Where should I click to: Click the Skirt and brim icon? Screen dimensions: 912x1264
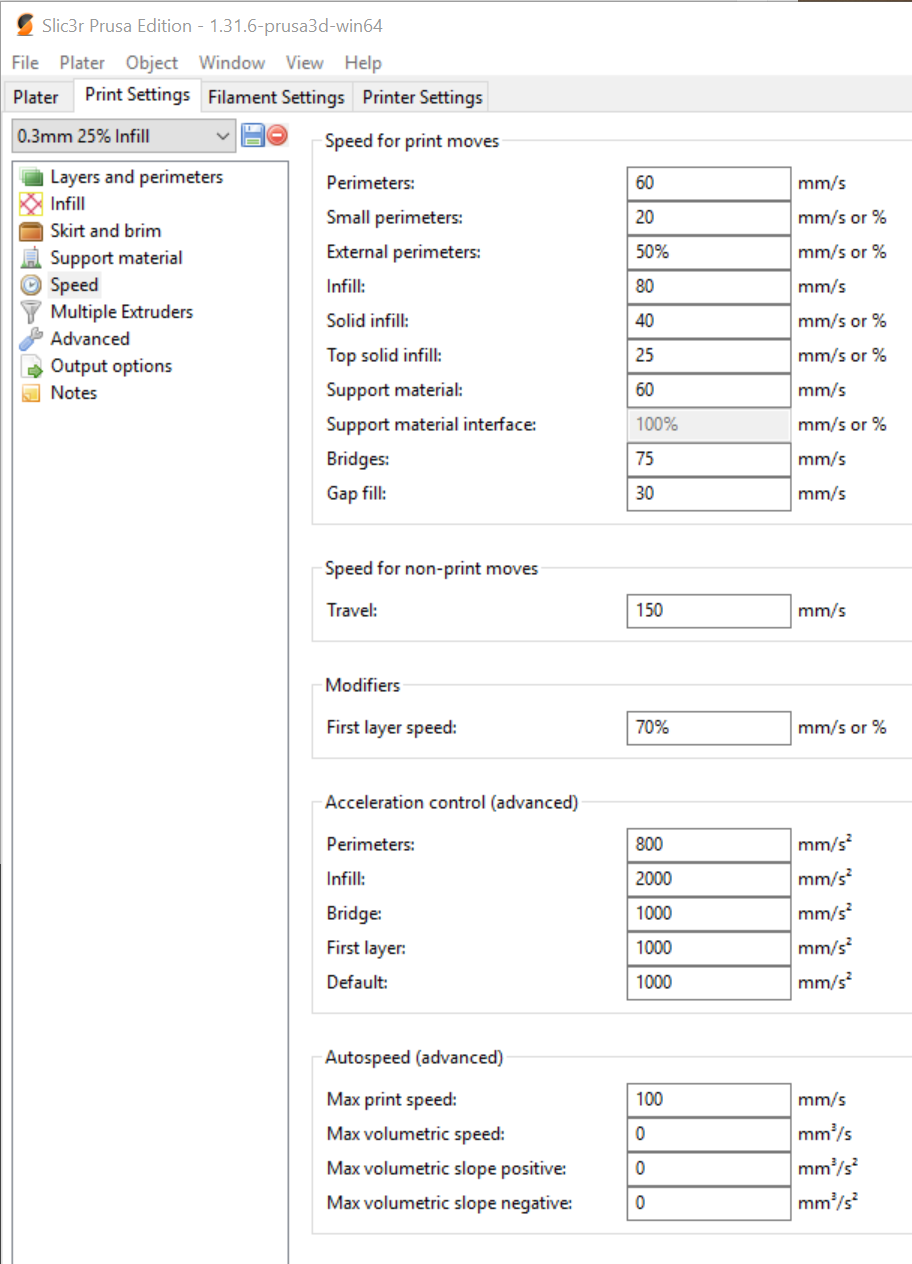(32, 231)
